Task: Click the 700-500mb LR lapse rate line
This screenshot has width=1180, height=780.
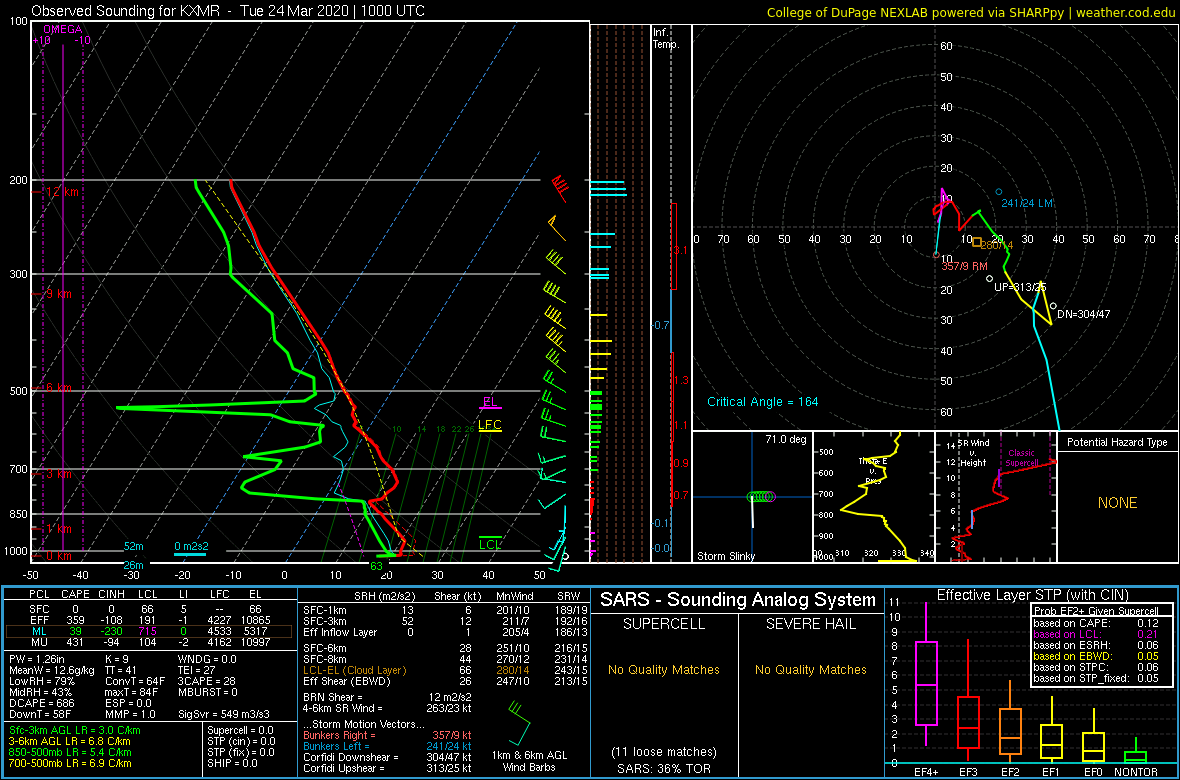Action: 71,763
